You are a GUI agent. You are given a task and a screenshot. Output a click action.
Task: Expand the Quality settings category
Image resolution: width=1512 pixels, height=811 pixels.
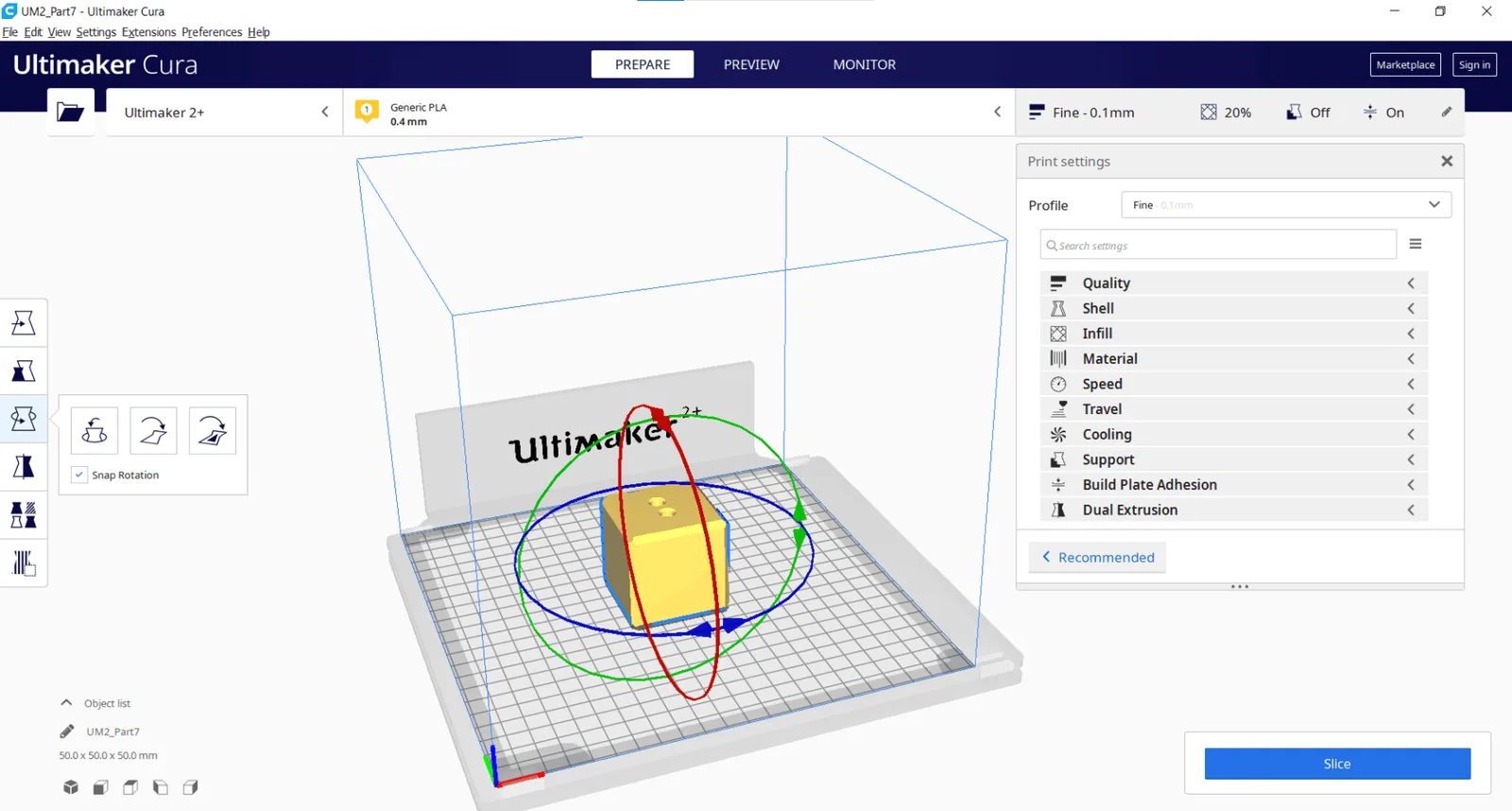point(1234,283)
